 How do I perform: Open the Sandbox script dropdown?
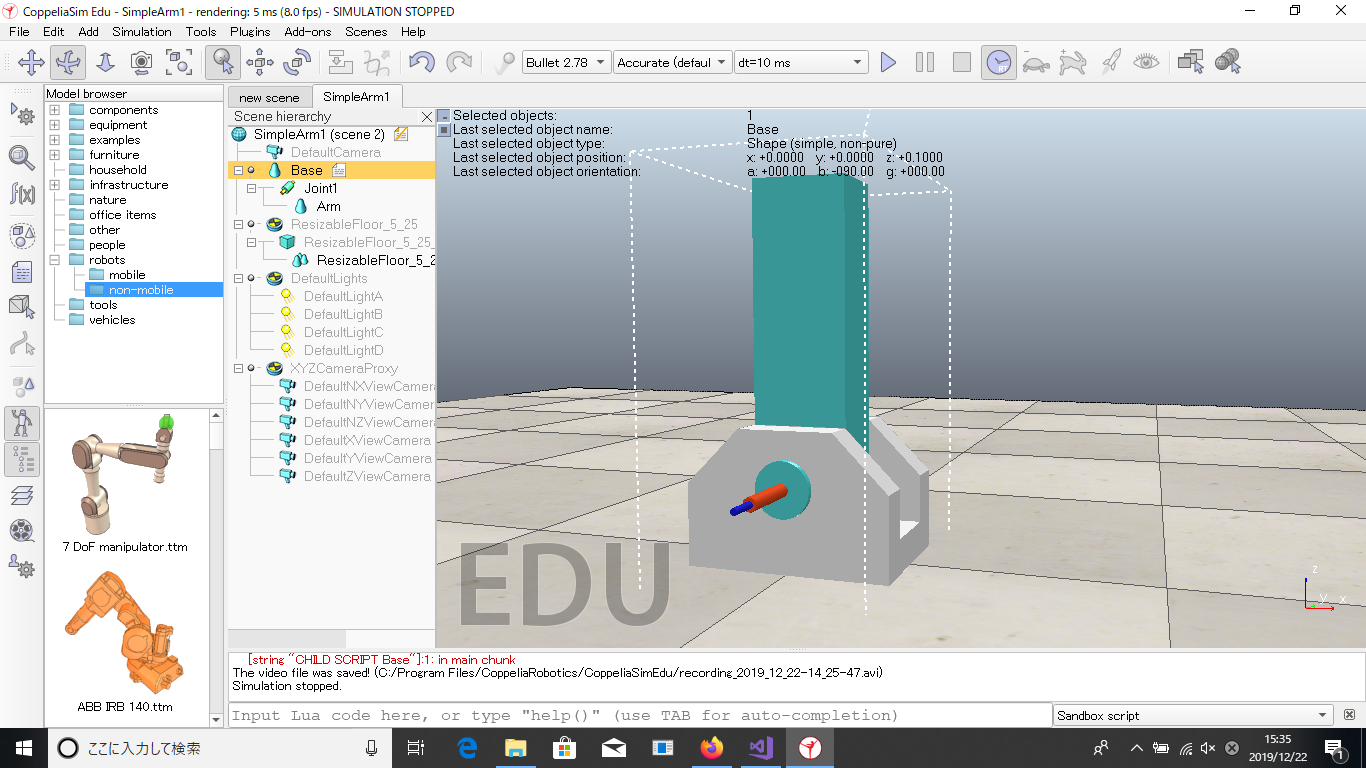tap(1194, 715)
